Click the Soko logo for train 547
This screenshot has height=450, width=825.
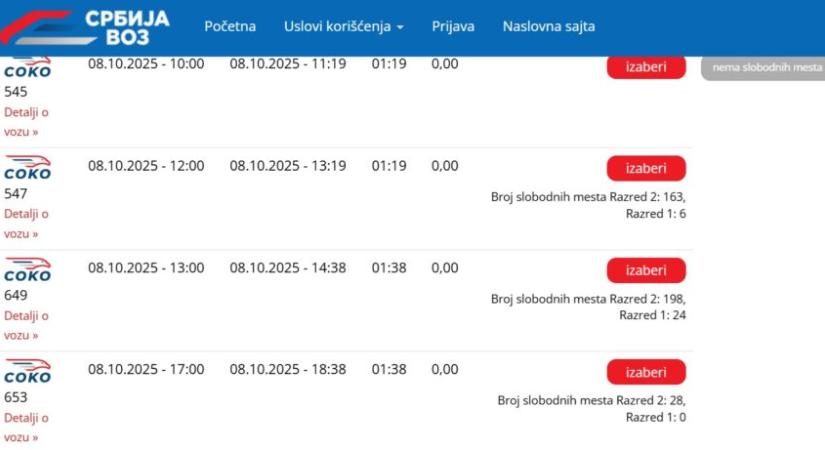pos(28,168)
